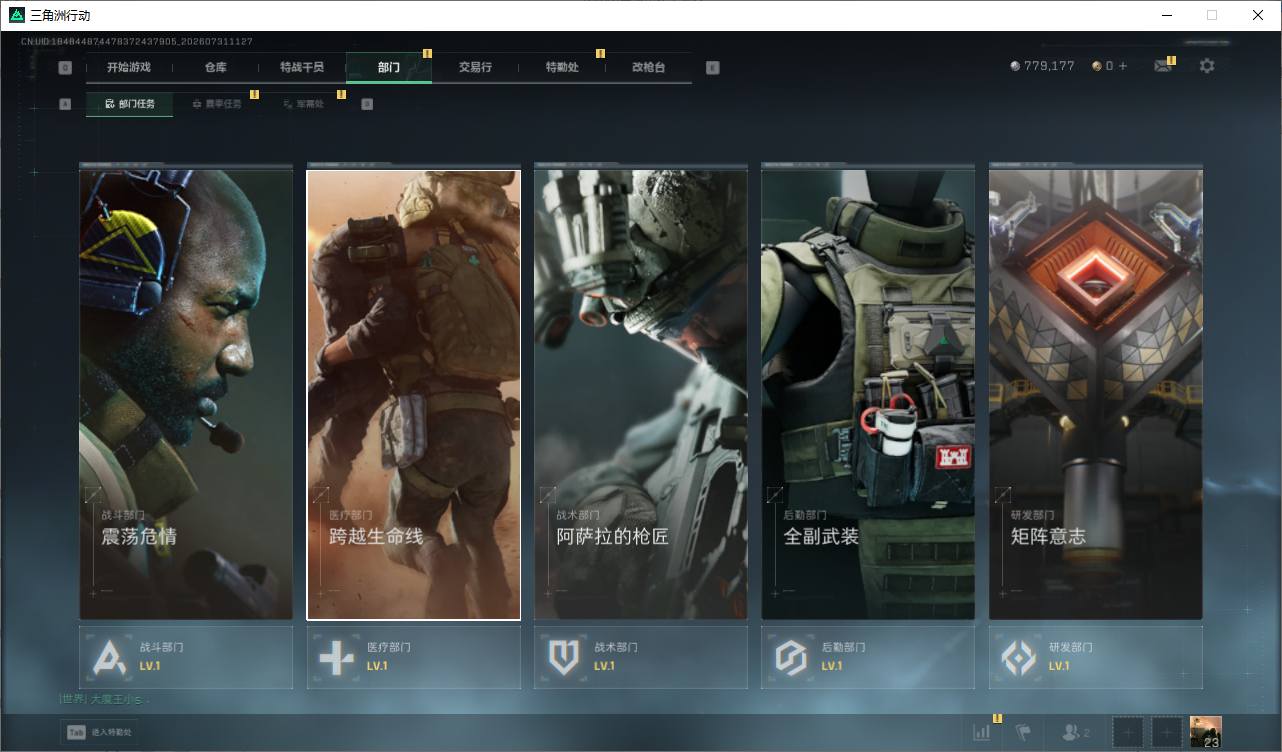This screenshot has width=1282, height=752.
Task: Click the CN UID text at top left
Action: [x=137, y=42]
